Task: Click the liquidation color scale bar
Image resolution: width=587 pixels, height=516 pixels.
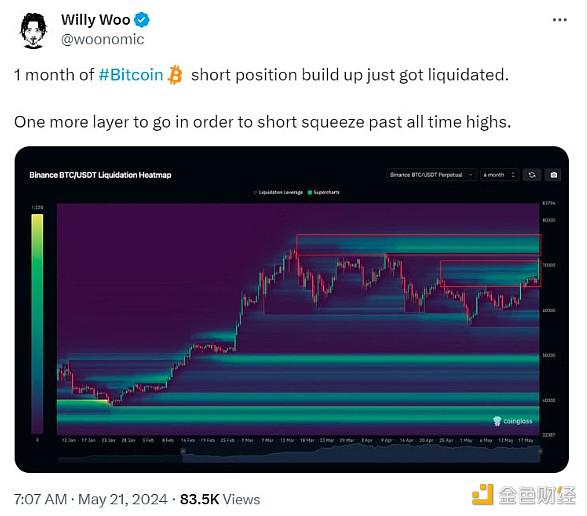Action: click(x=37, y=324)
